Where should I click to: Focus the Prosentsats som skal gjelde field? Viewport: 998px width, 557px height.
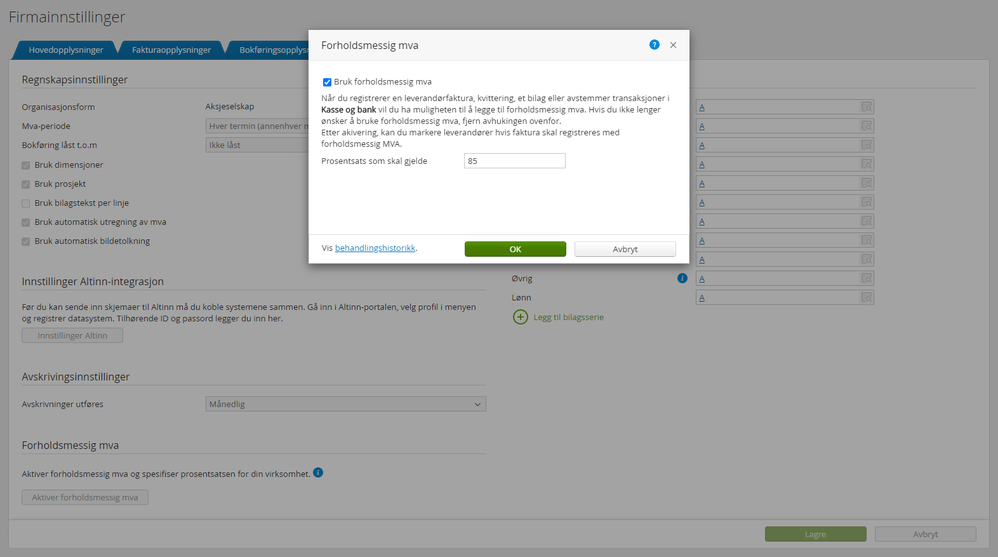point(514,161)
